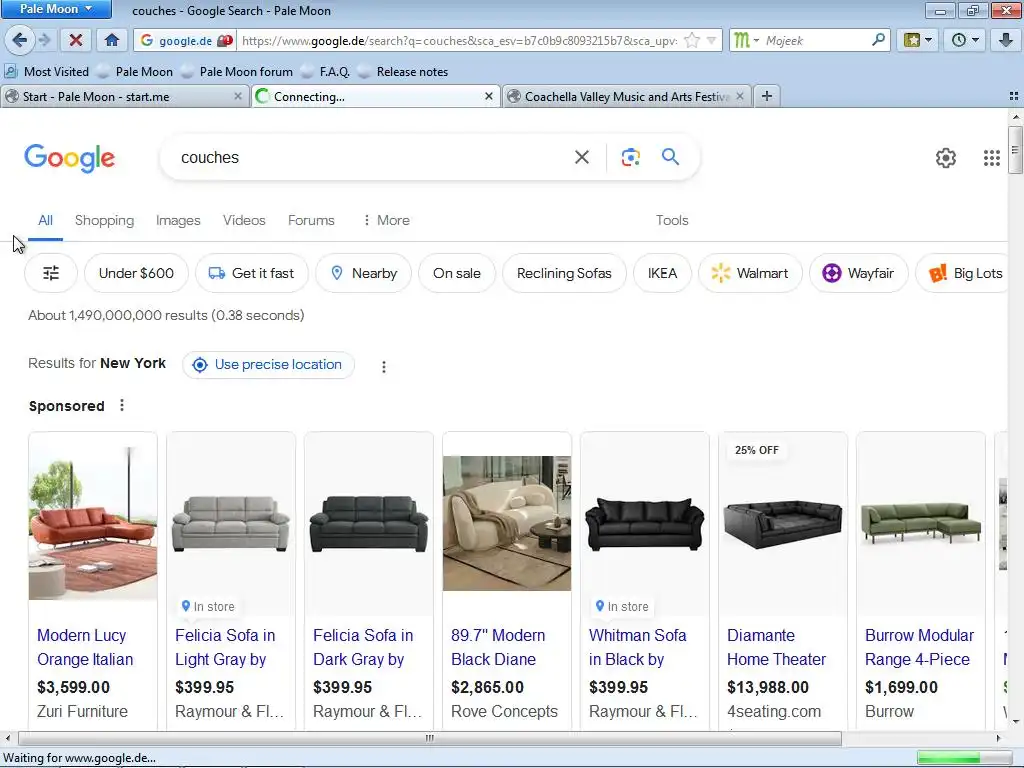
Task: Open a new tab with plus button
Action: (x=767, y=96)
